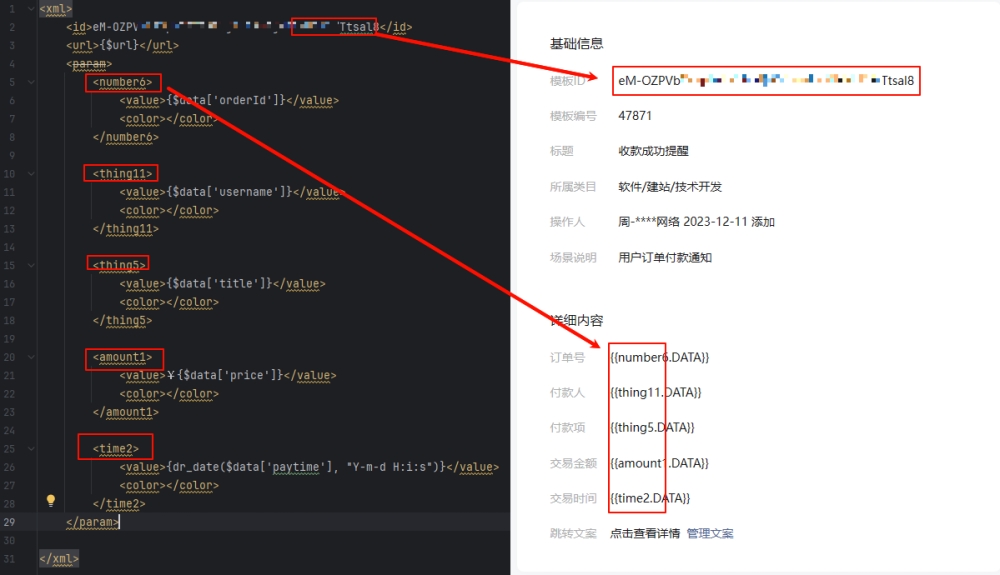1000x575 pixels.
Task: Click the template number 47871
Action: tap(635, 116)
